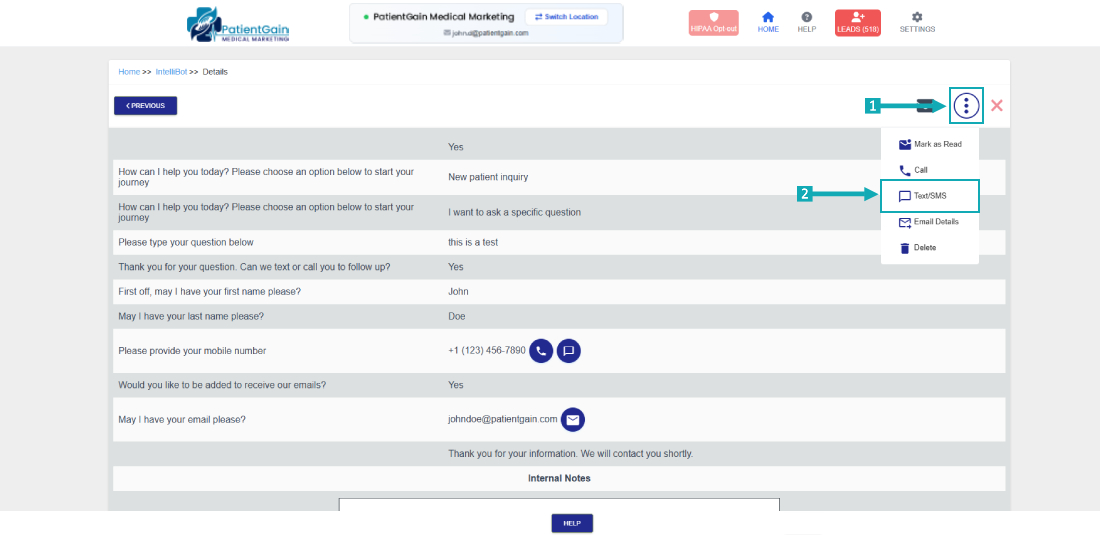This screenshot has height=535, width=1100.
Task: Open SETTINGS gear in top navigation
Action: pyautogui.click(x=917, y=22)
